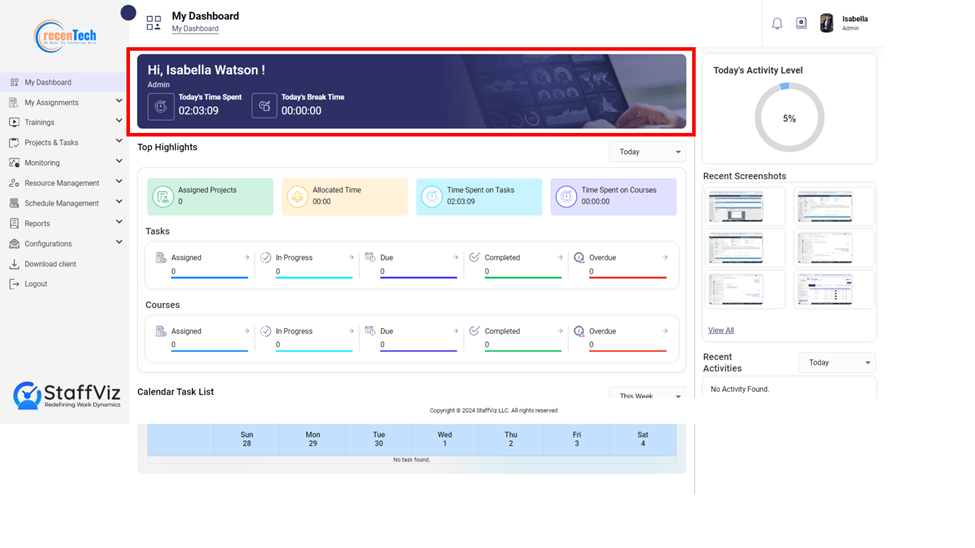Click the Projects & Tasks sidebar icon

pyautogui.click(x=14, y=142)
